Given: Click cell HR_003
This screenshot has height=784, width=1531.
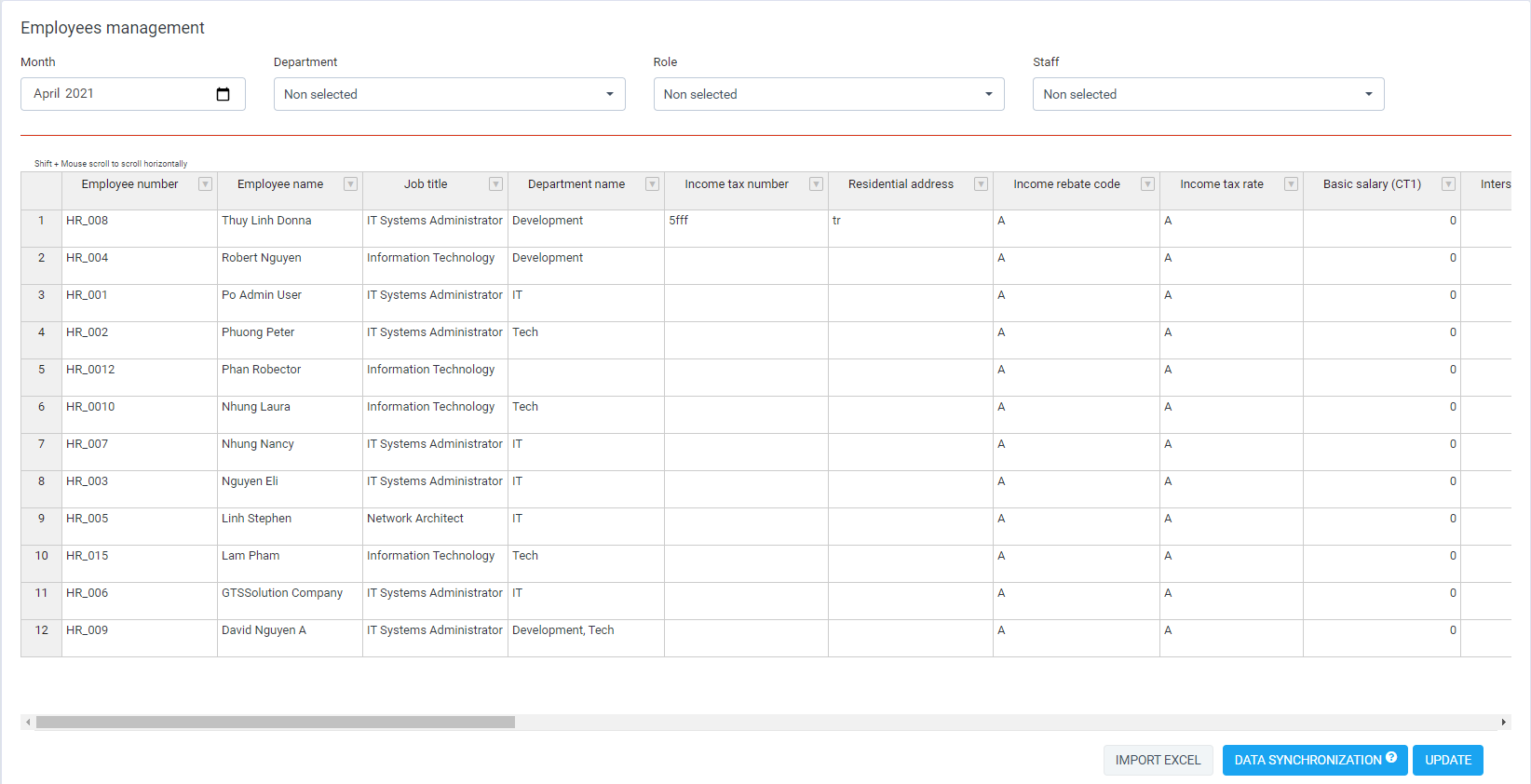Looking at the screenshot, I should pyautogui.click(x=140, y=489).
